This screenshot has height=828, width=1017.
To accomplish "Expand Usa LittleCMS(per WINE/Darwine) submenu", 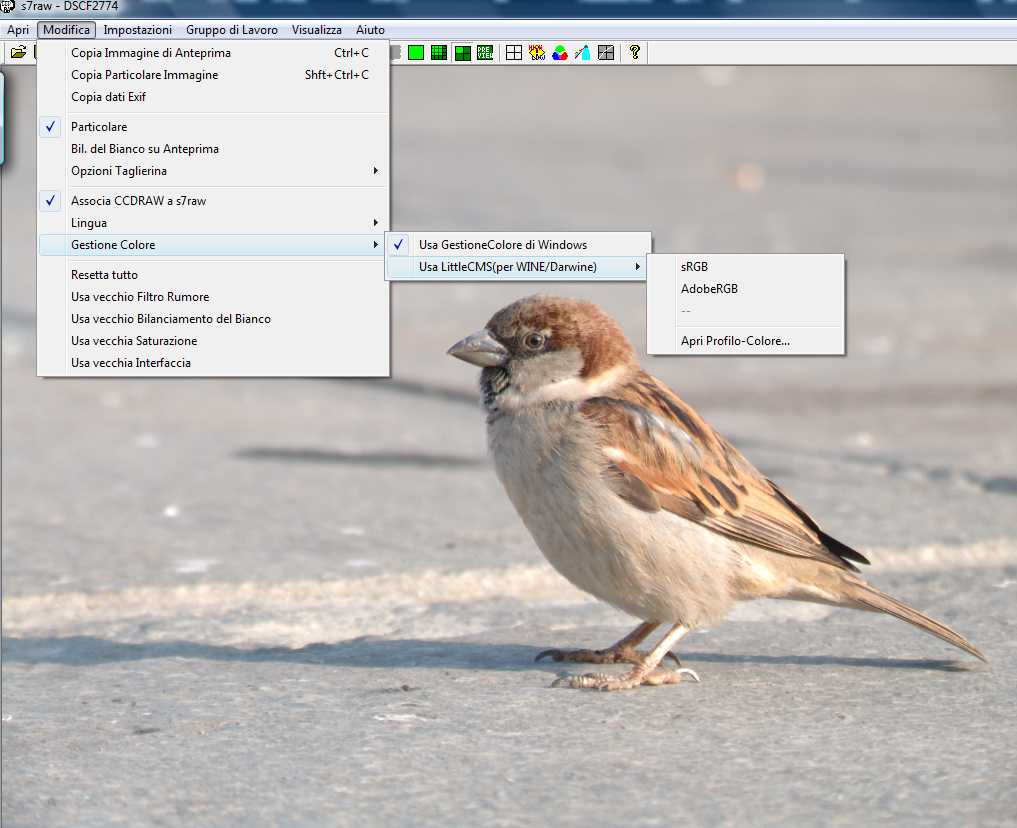I will tap(507, 267).
